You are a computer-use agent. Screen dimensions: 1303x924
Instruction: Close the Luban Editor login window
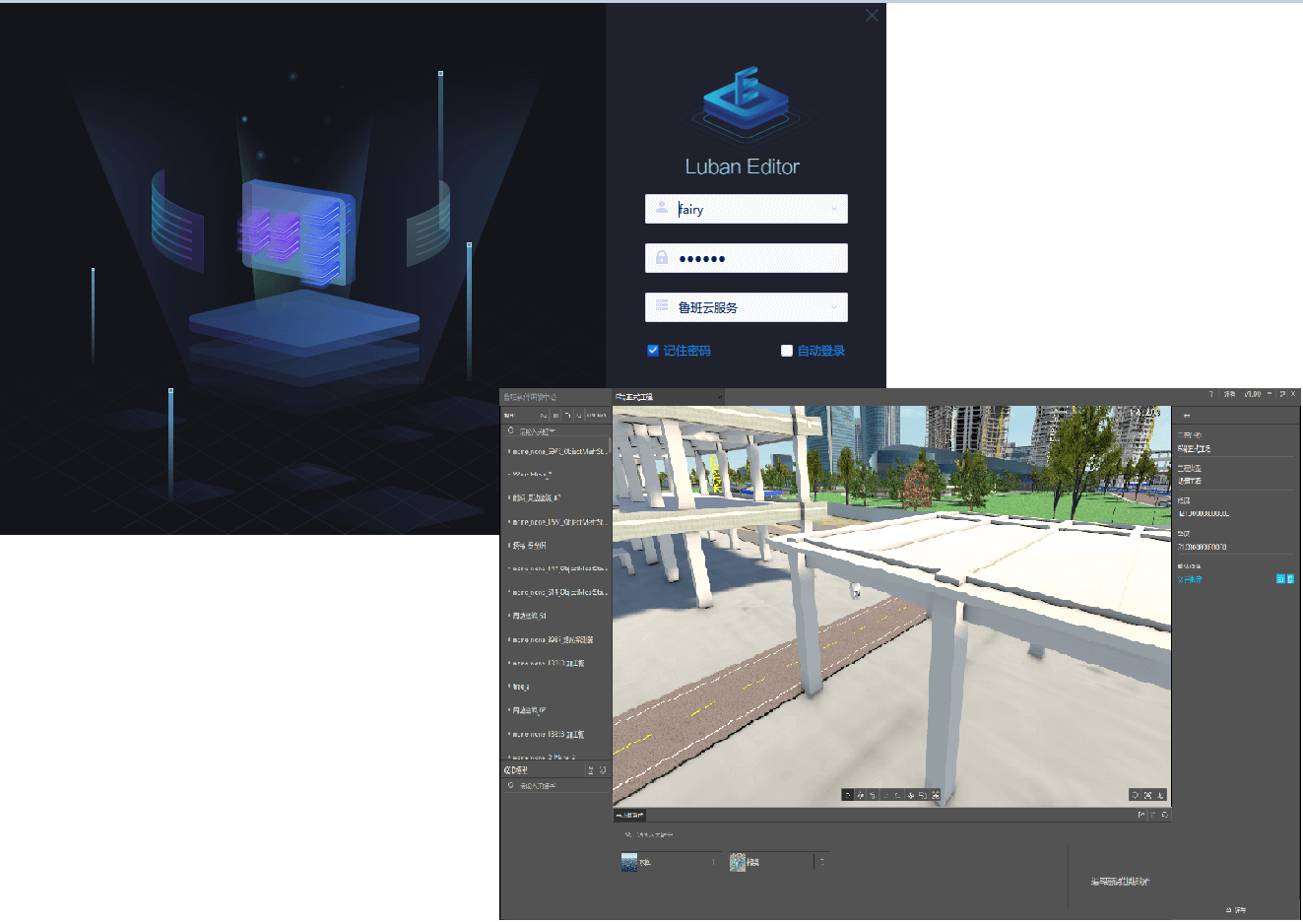(872, 15)
